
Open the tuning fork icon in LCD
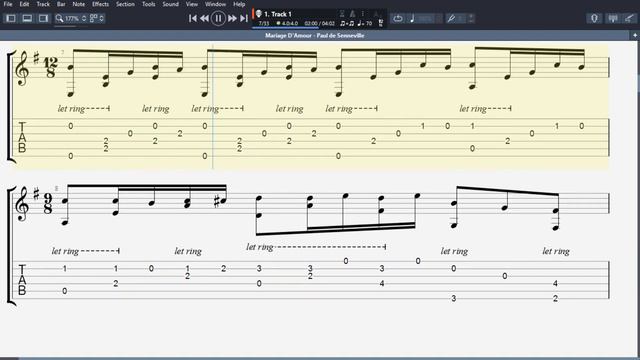(x=381, y=23)
